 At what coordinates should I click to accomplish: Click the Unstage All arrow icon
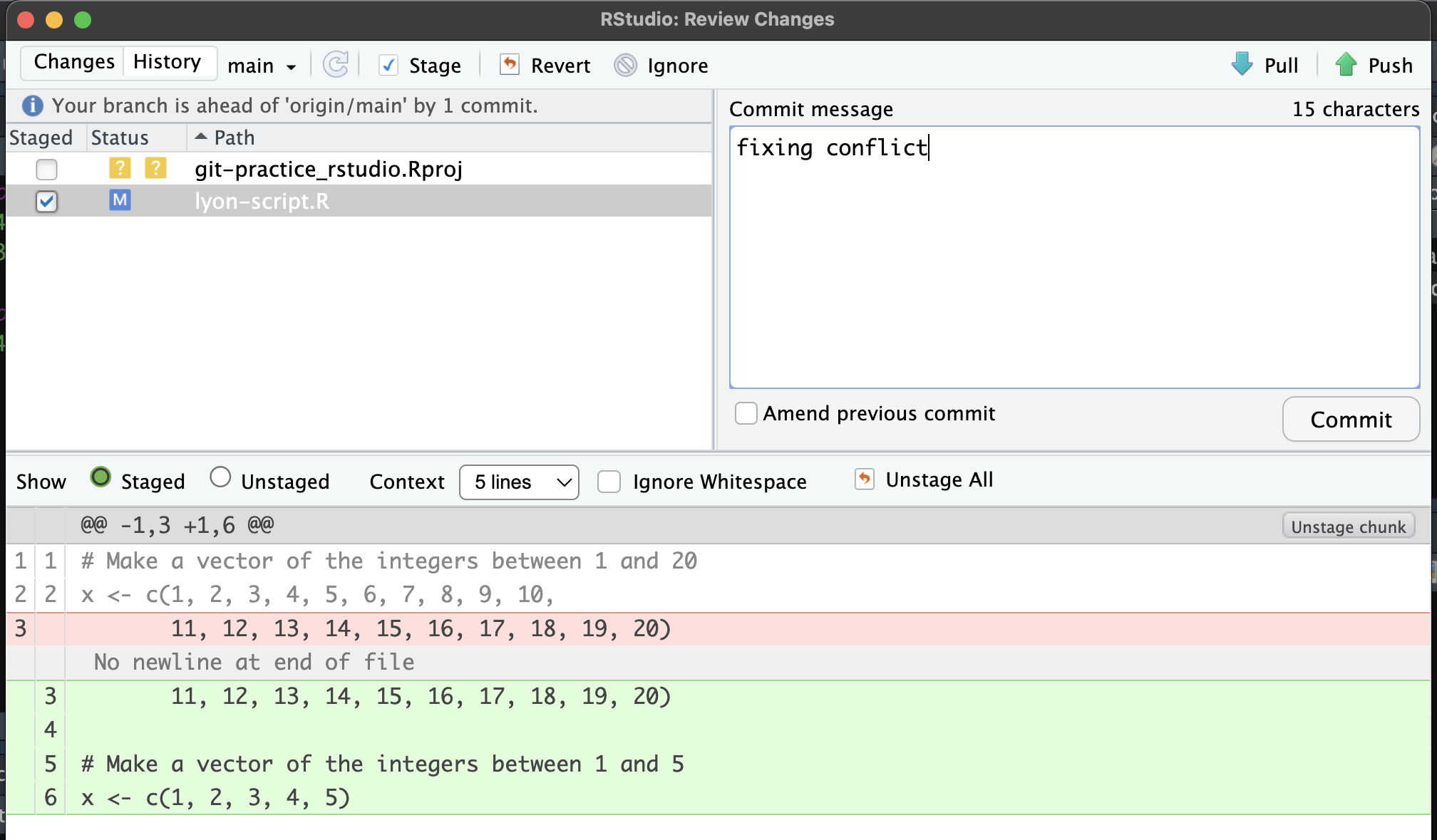(865, 479)
